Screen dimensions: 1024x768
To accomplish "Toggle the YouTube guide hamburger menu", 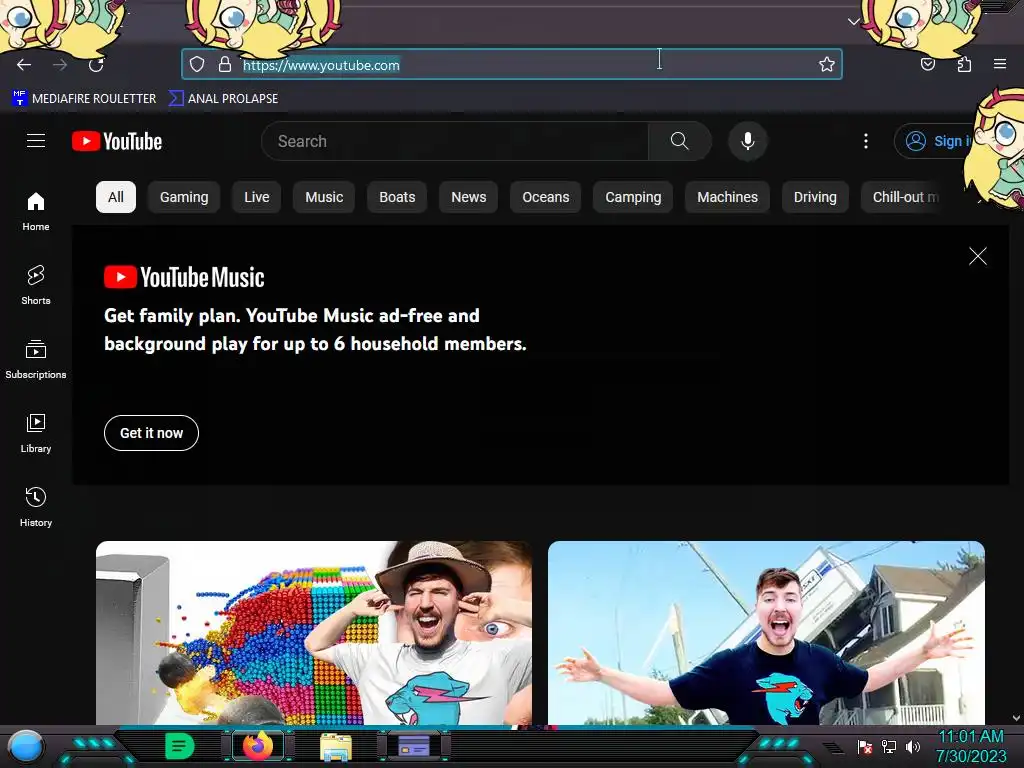I will 36,141.
